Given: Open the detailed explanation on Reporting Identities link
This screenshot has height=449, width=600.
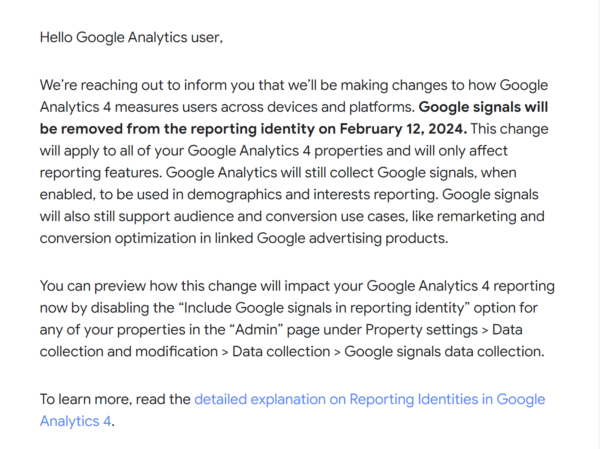Looking at the screenshot, I should [x=369, y=399].
